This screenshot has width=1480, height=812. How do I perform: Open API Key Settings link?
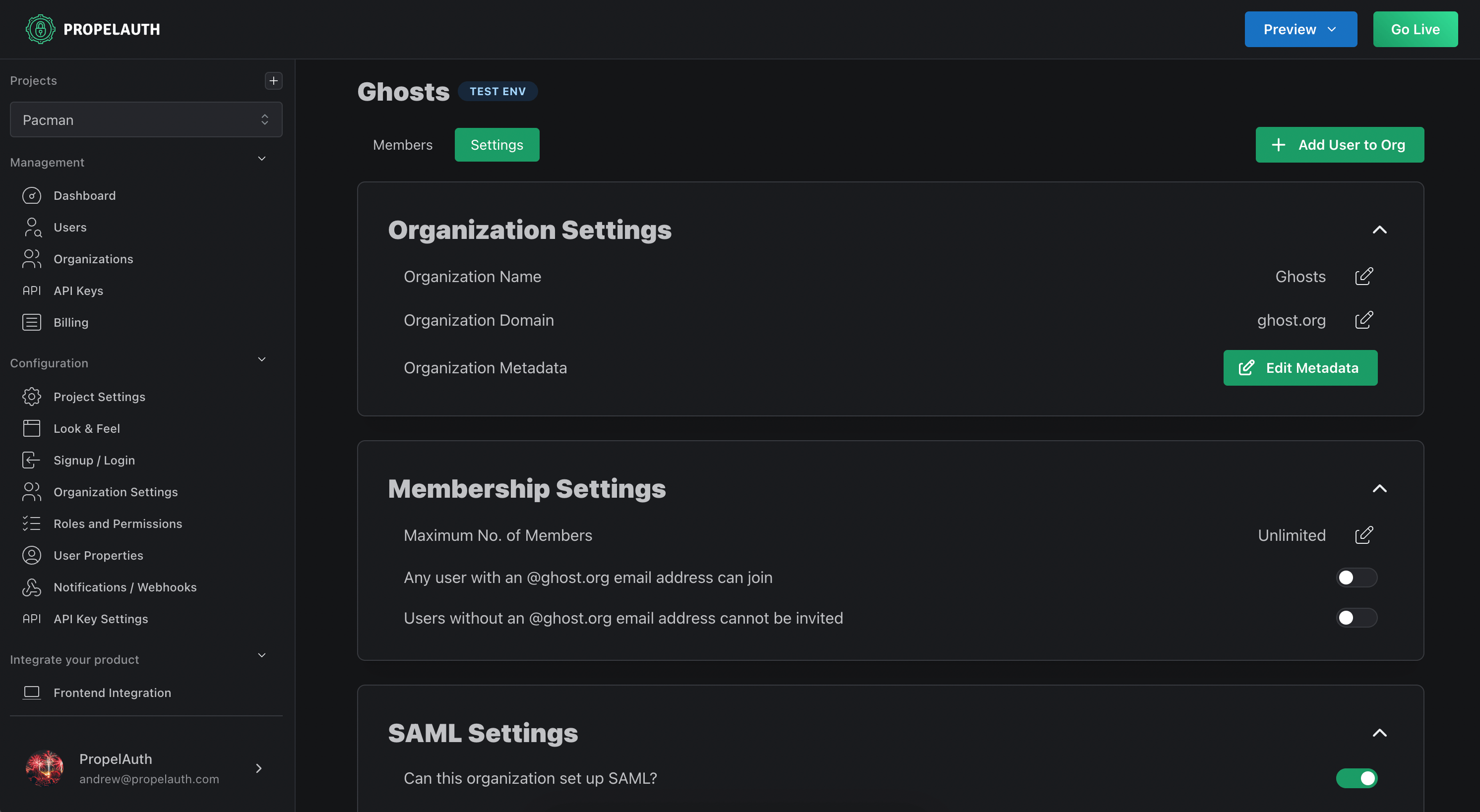tap(101, 619)
